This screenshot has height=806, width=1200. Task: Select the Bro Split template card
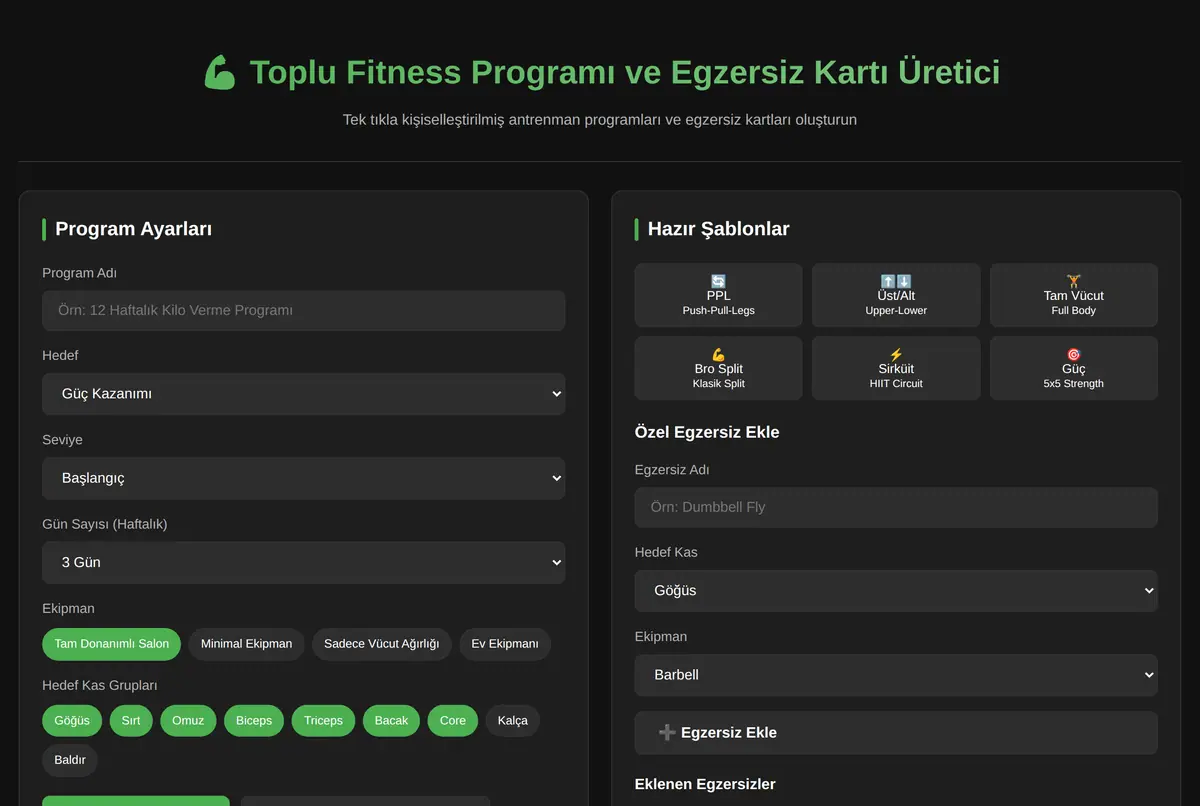coord(718,368)
